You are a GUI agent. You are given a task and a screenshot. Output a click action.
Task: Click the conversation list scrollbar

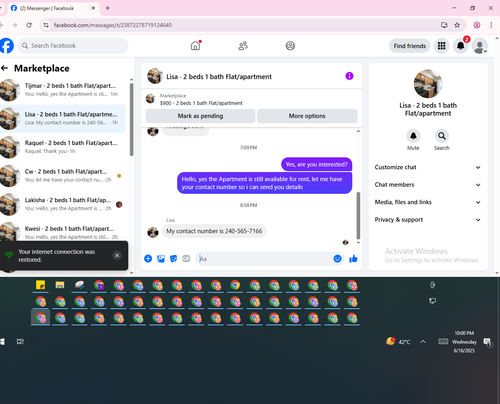click(x=132, y=119)
